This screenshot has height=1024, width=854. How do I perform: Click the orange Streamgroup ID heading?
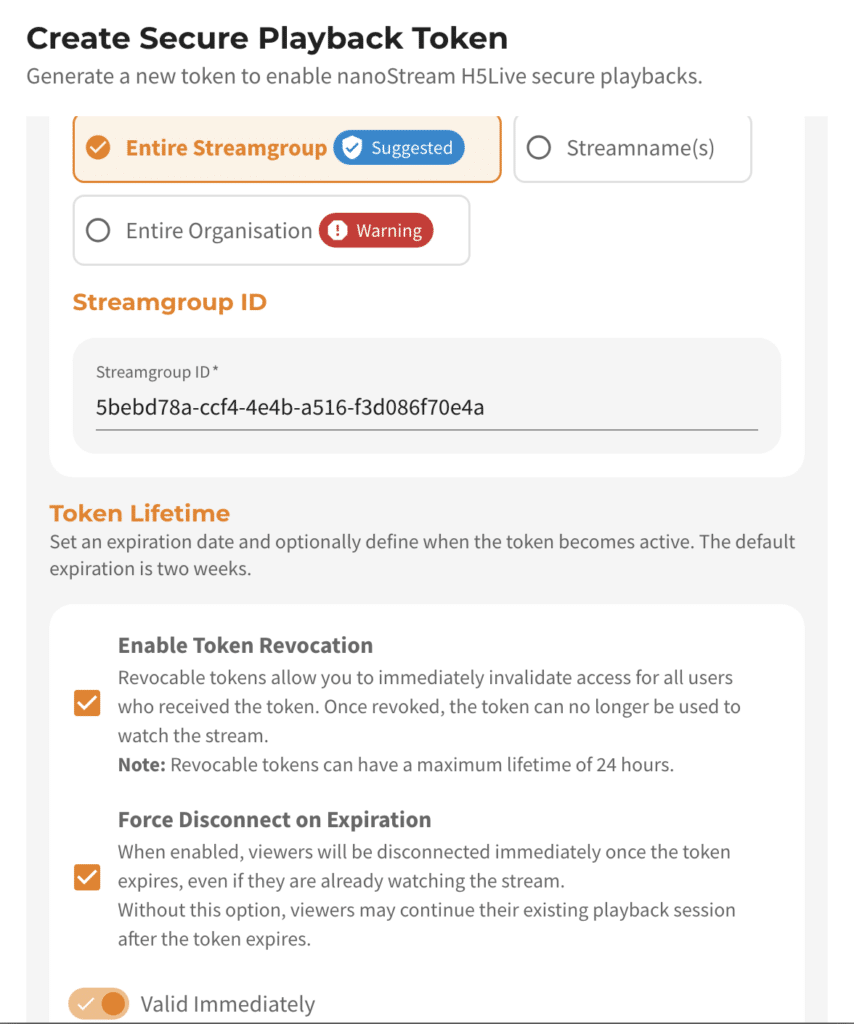168,301
